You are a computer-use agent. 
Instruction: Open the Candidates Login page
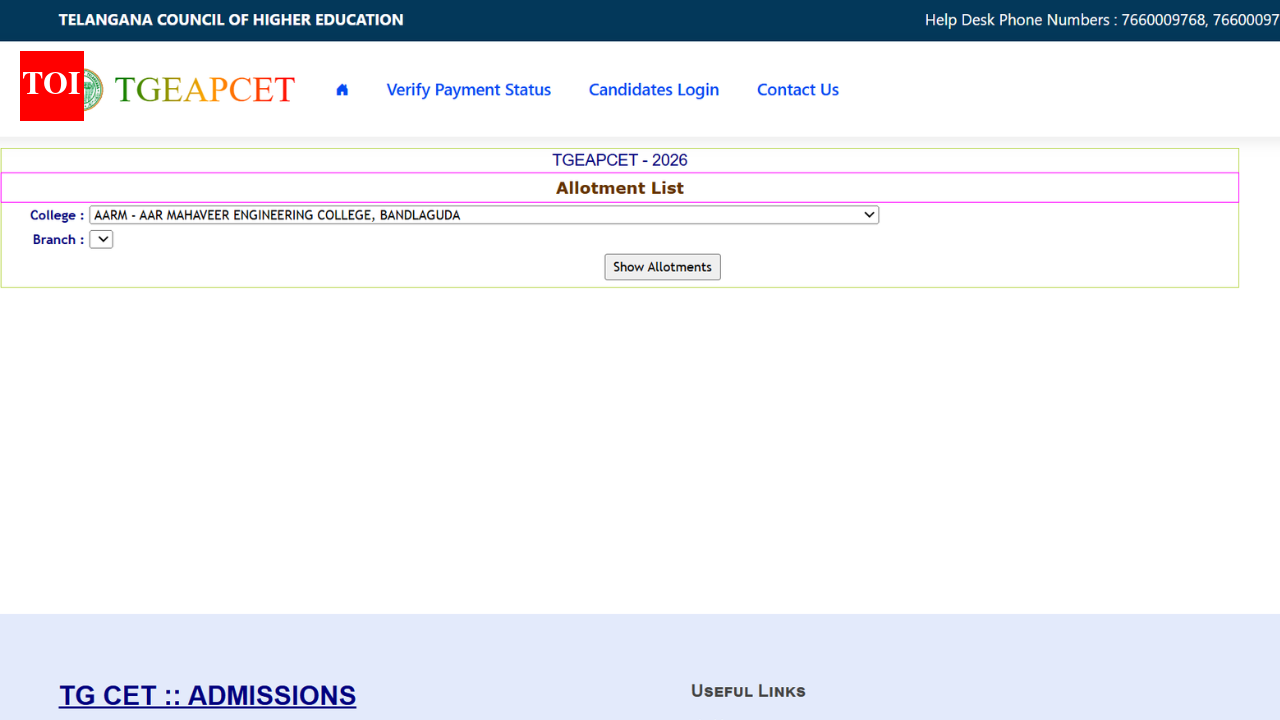654,90
